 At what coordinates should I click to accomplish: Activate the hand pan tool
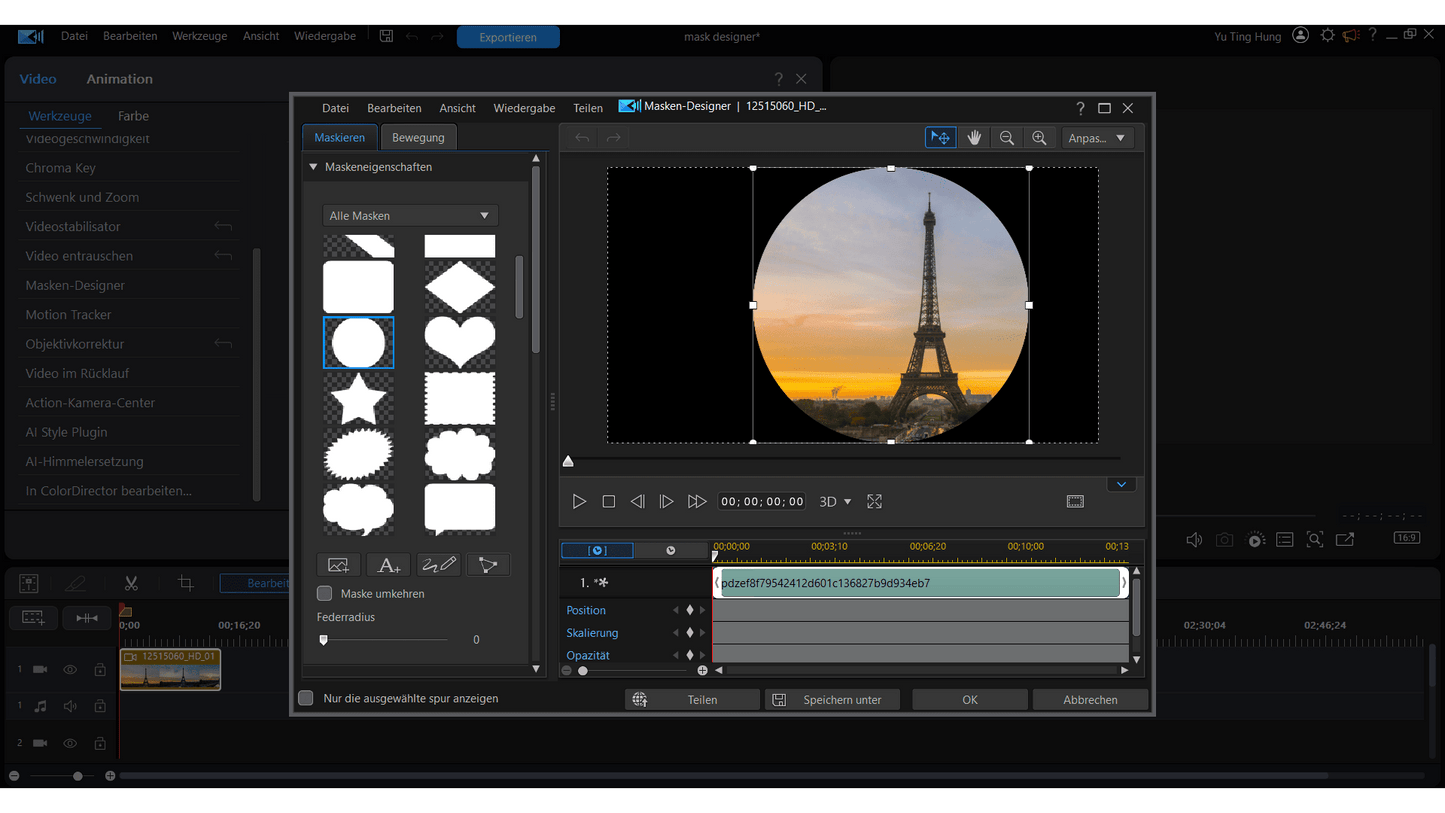point(974,138)
